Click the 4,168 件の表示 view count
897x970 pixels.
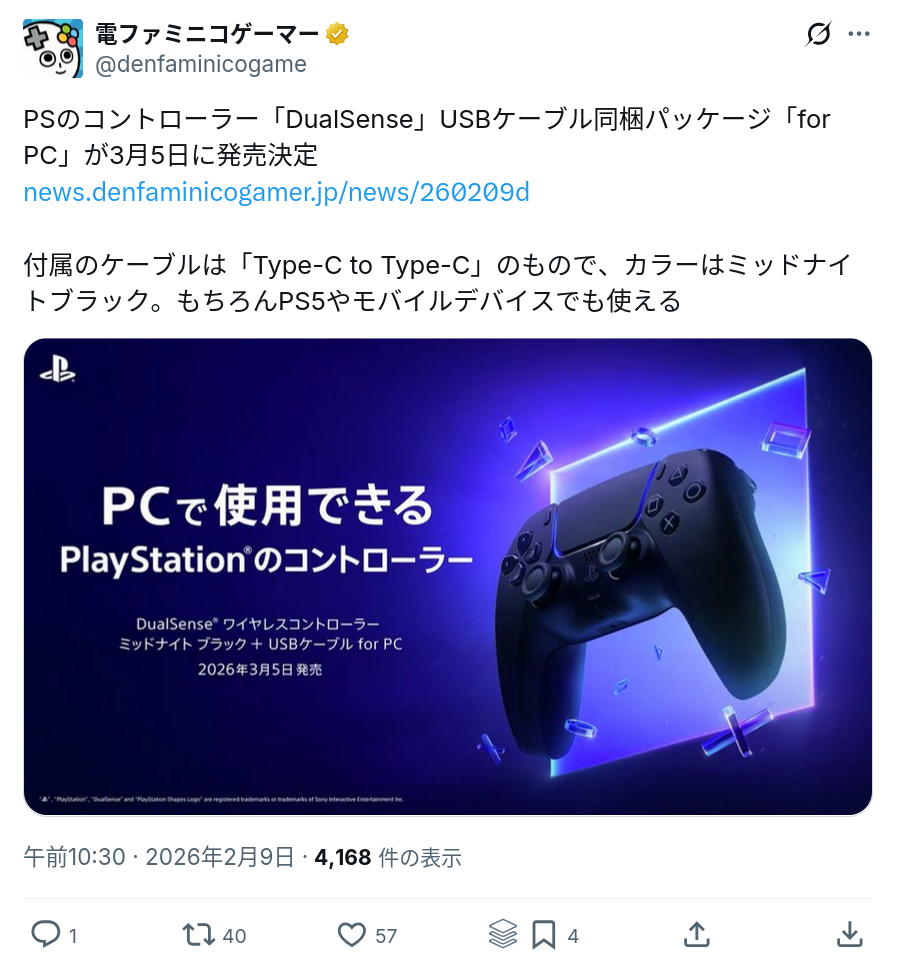coord(388,857)
